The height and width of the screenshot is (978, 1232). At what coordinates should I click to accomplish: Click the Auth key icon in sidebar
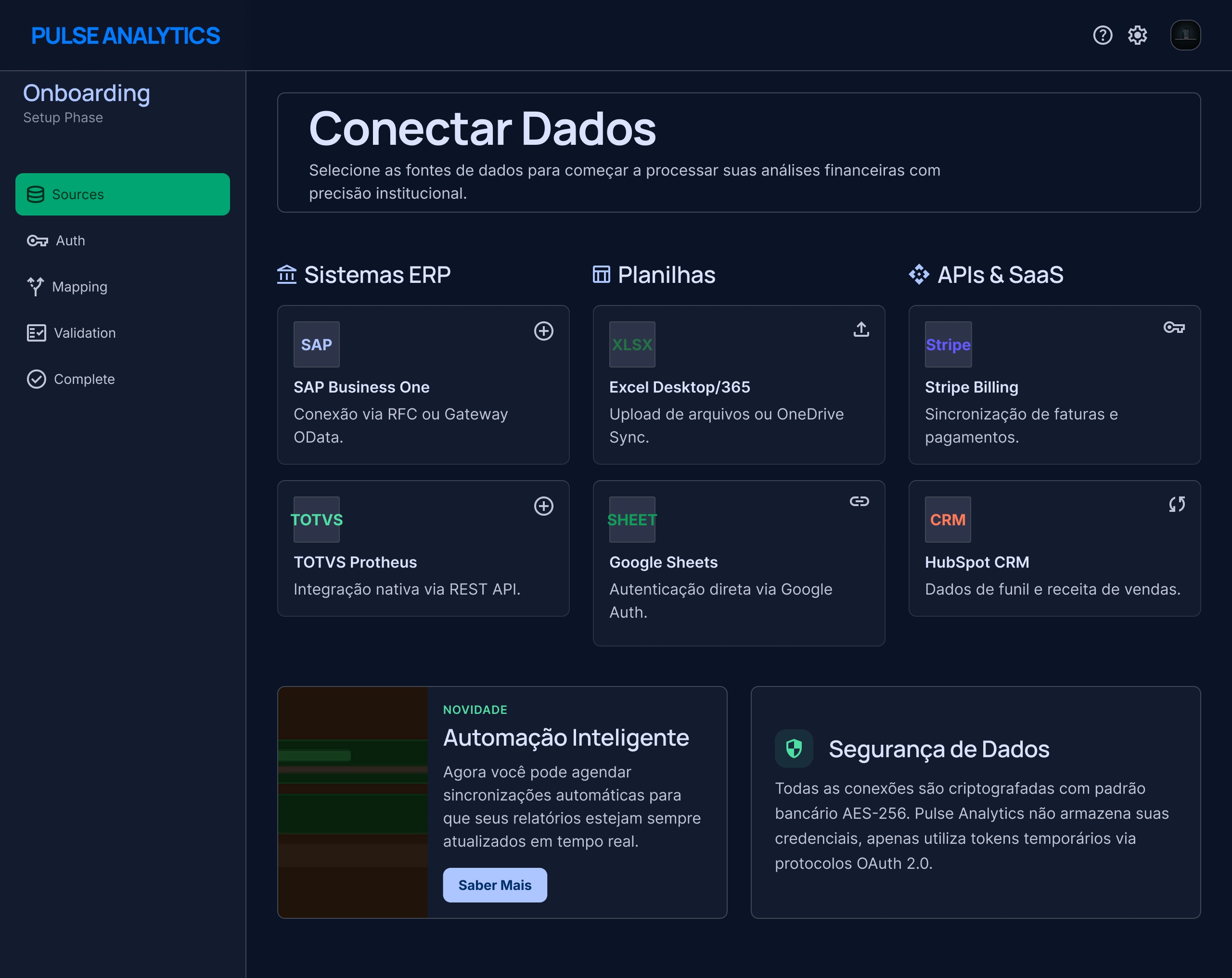coord(37,241)
